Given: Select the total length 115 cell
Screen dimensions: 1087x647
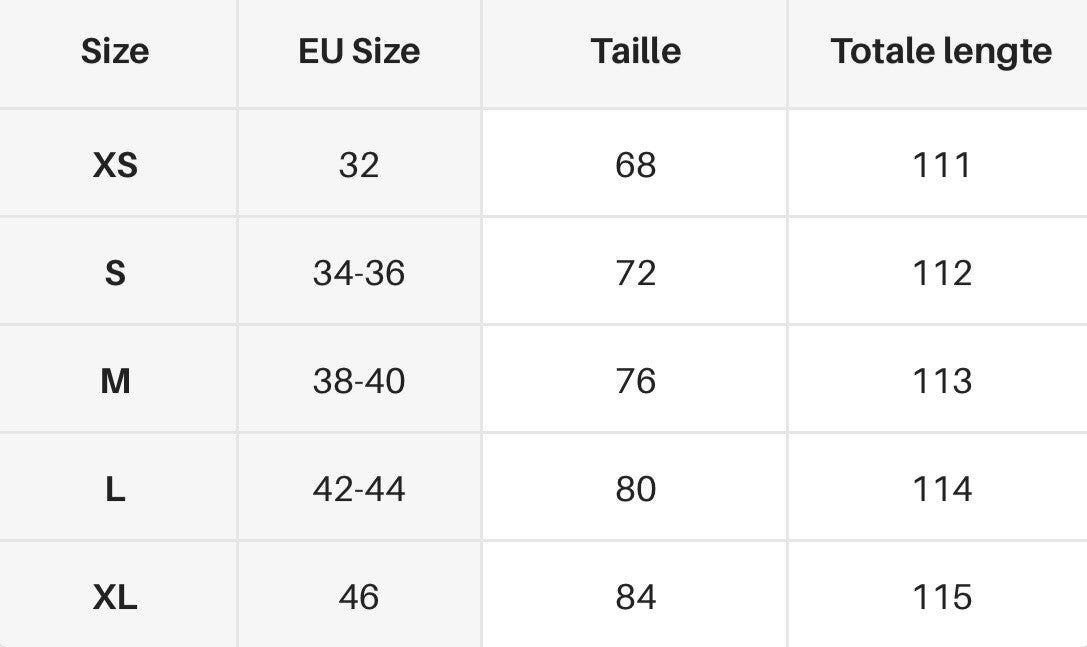Looking at the screenshot, I should (x=941, y=596).
